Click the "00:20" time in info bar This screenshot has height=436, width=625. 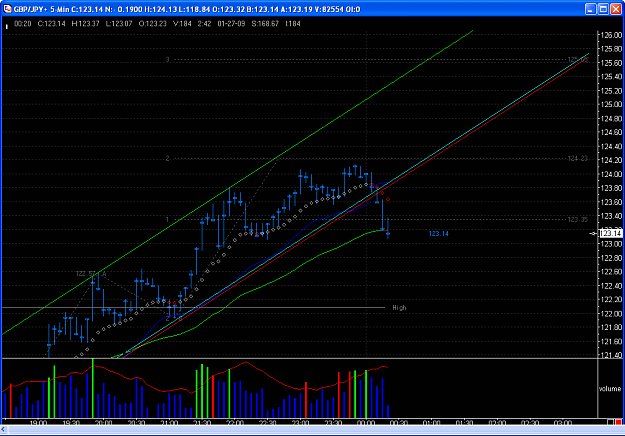[23, 24]
